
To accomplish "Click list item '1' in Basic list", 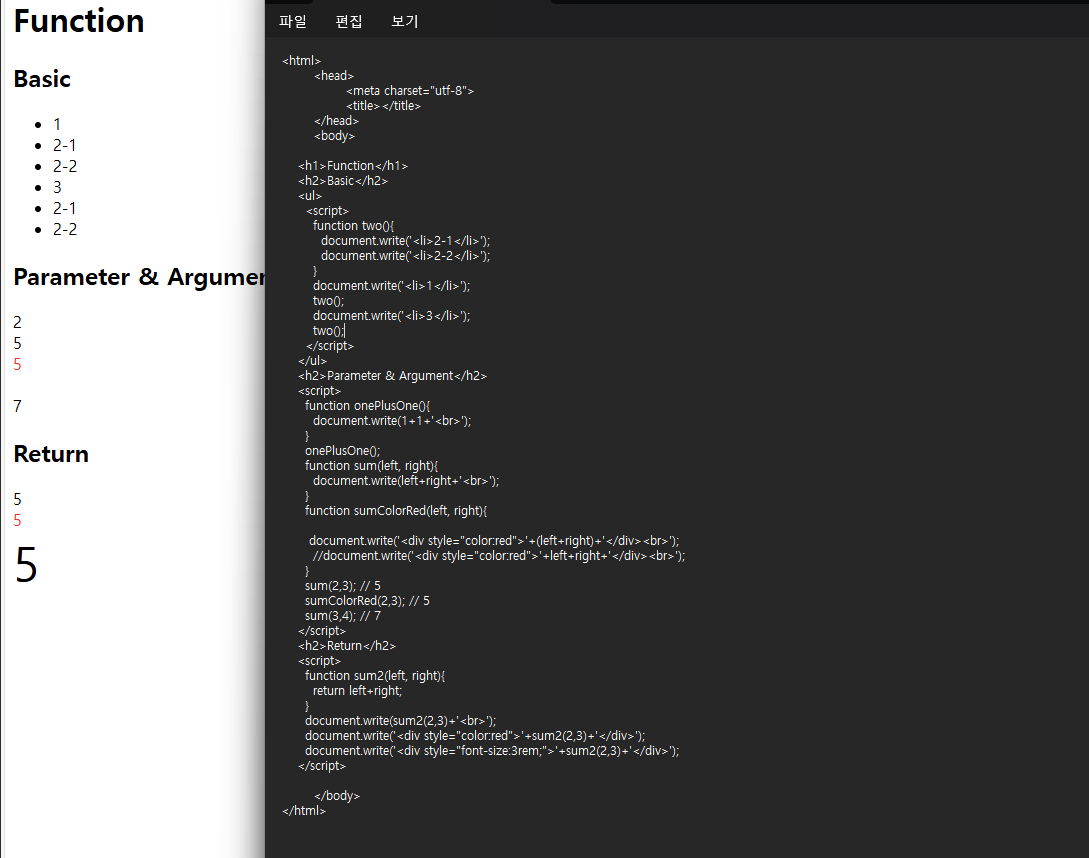I will pyautogui.click(x=57, y=124).
